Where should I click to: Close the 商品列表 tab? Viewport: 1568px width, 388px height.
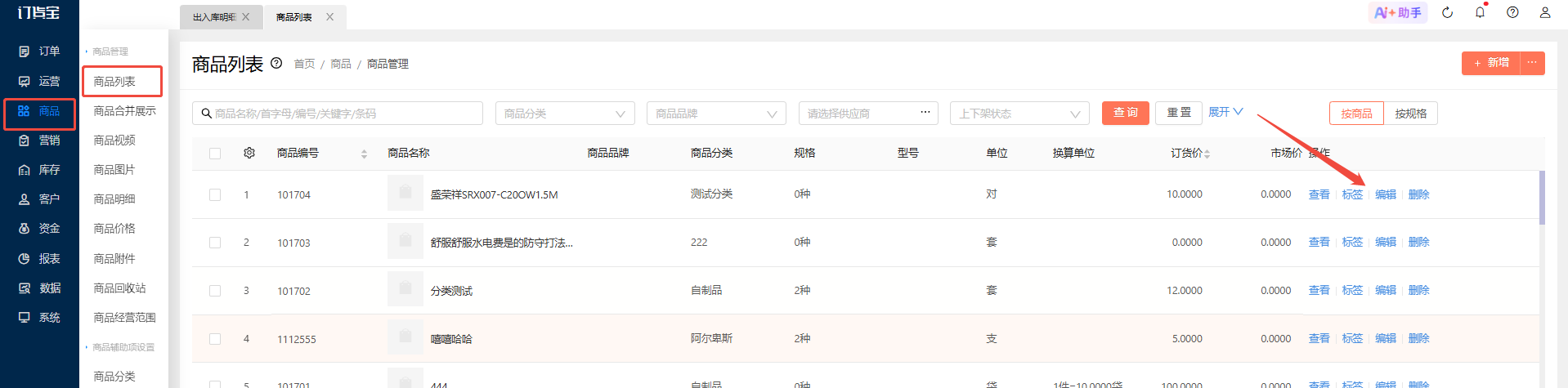(x=329, y=16)
